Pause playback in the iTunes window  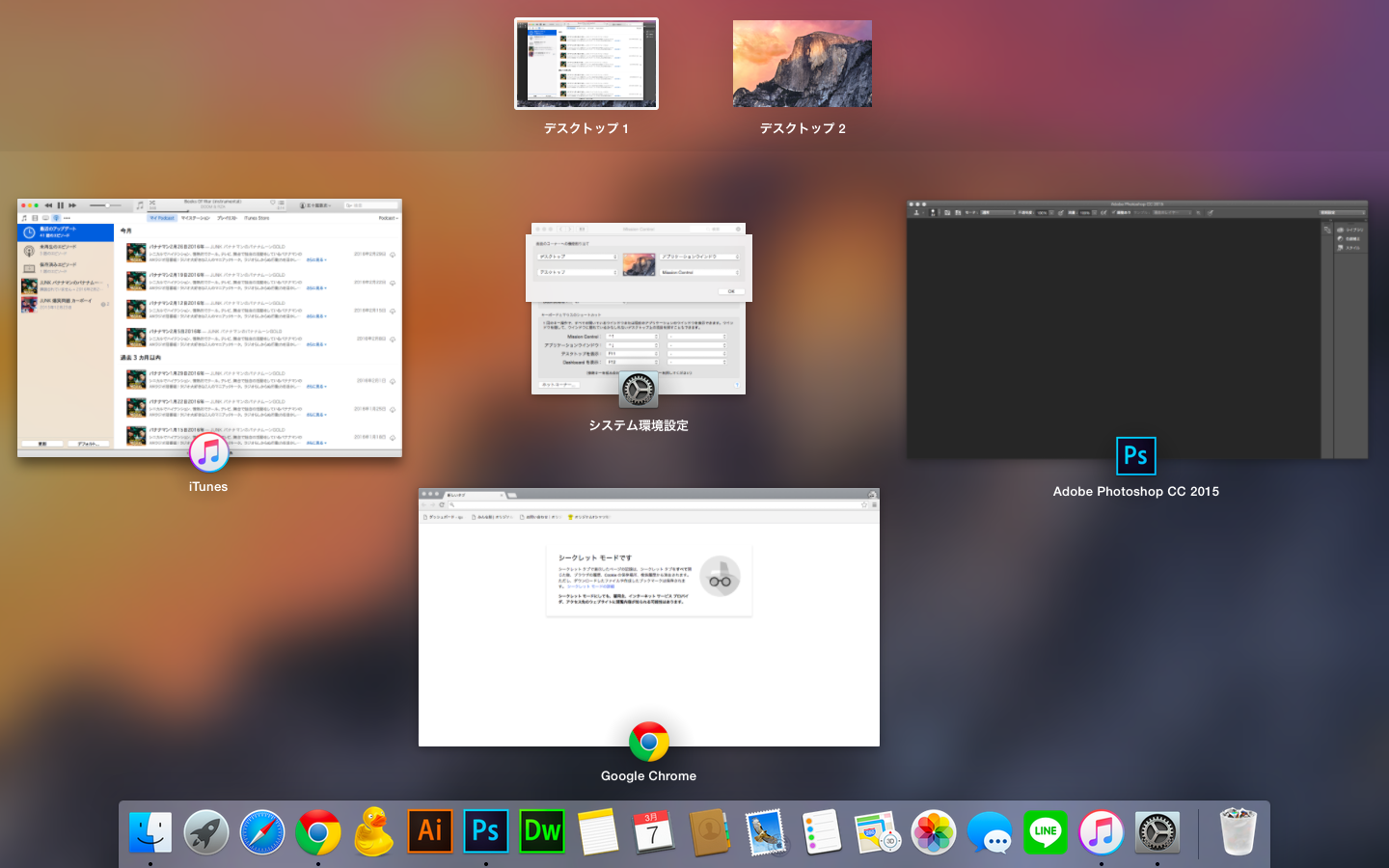pos(60,205)
